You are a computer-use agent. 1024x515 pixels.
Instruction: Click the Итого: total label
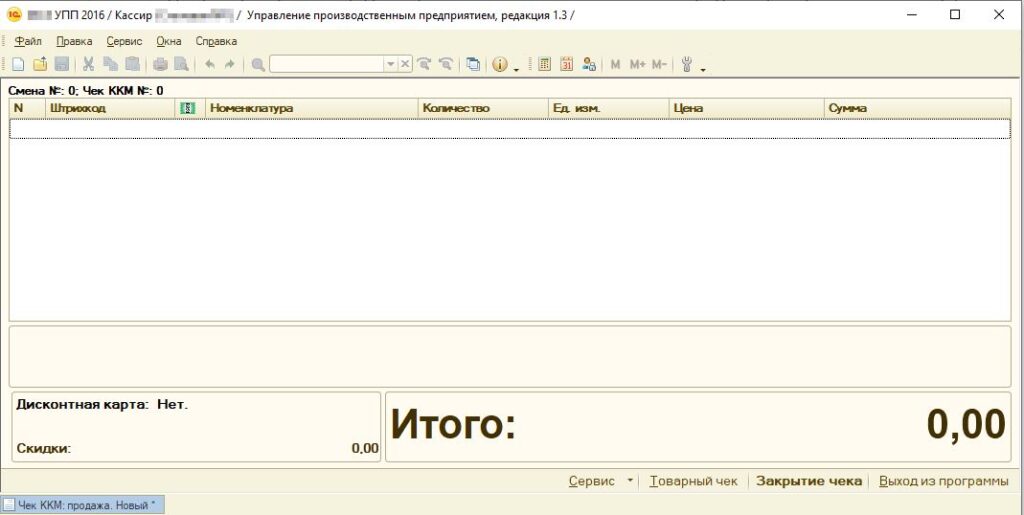coord(453,424)
